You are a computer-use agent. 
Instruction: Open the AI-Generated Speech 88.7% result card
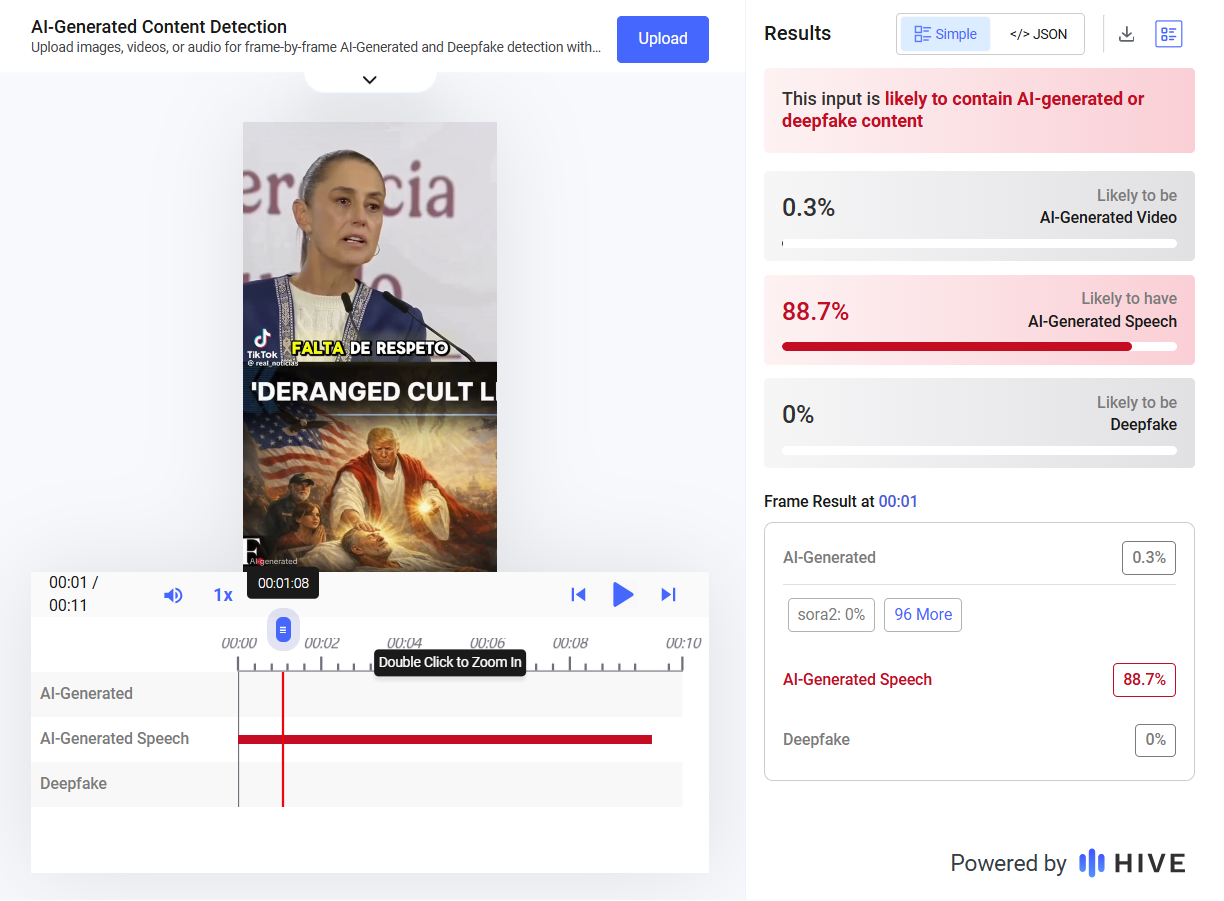pos(978,320)
